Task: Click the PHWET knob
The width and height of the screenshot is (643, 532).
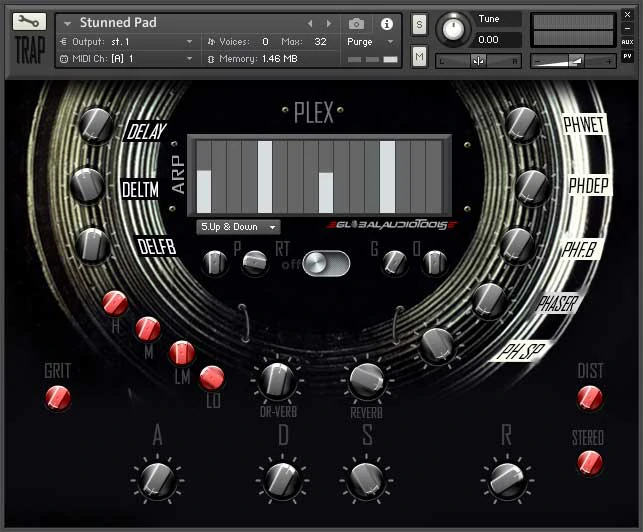Action: pos(522,125)
